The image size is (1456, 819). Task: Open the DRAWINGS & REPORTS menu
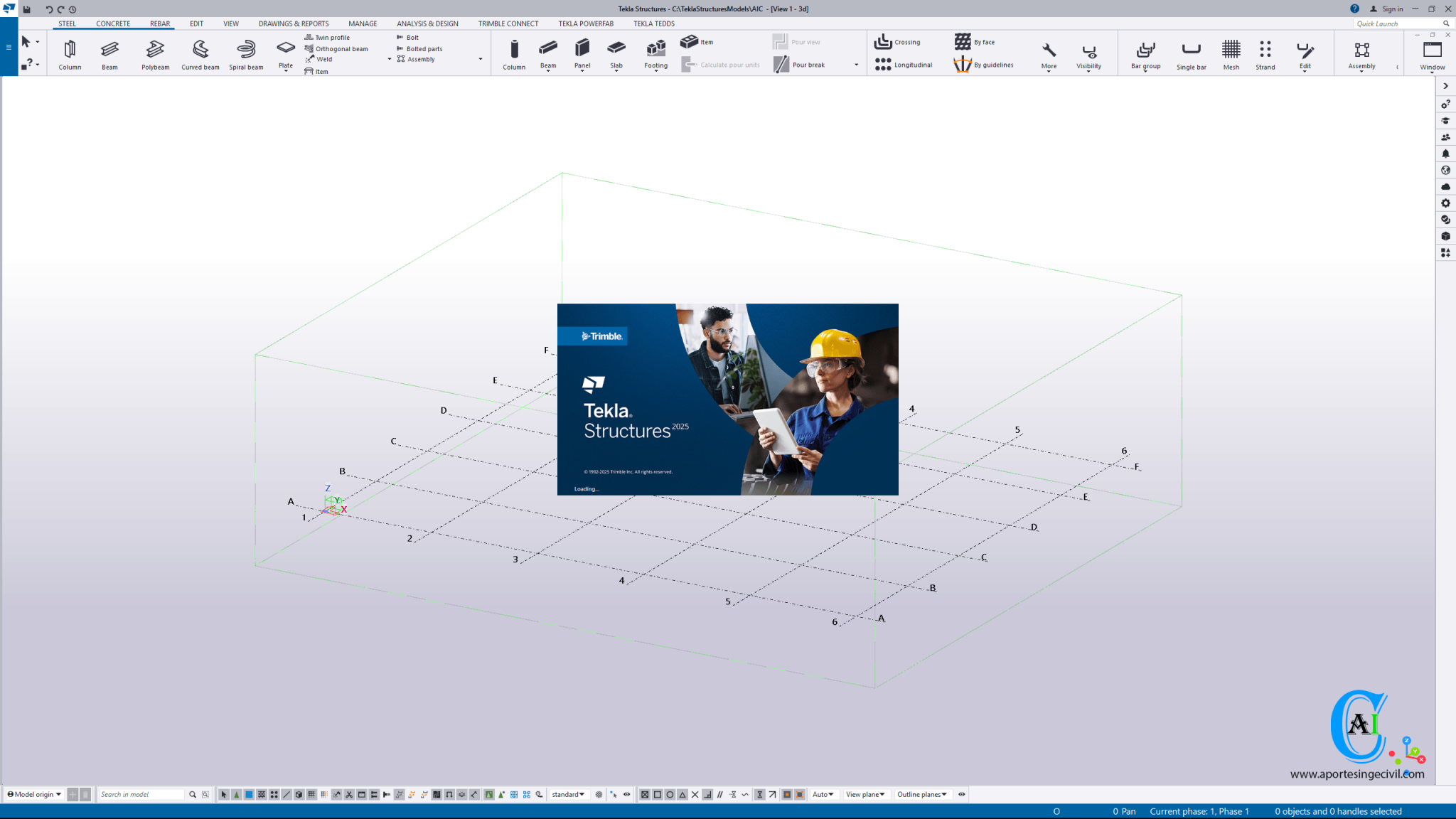pyautogui.click(x=293, y=23)
